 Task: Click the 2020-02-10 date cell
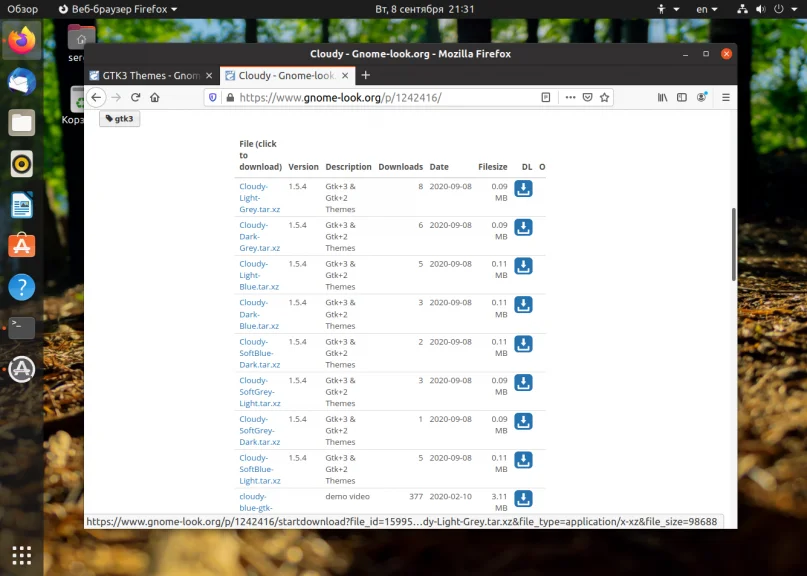(450, 496)
